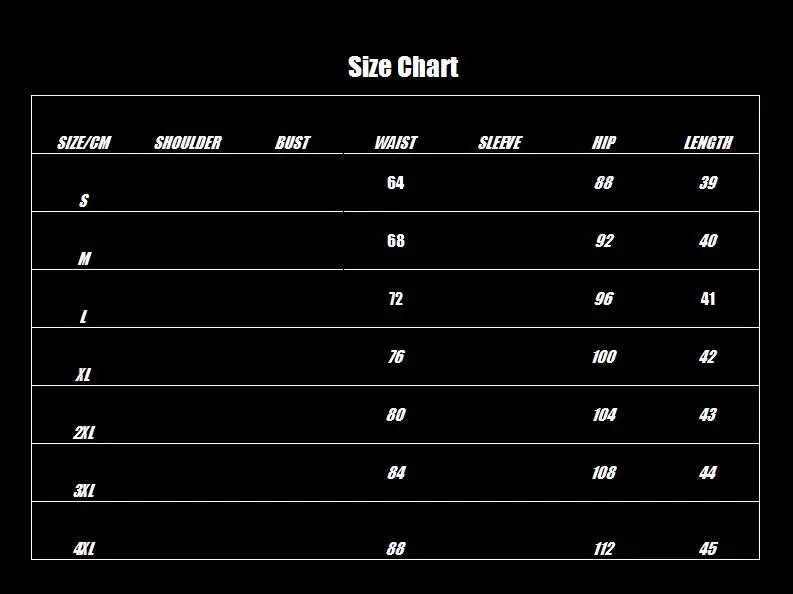Click the SLEEVE column header

click(x=500, y=143)
